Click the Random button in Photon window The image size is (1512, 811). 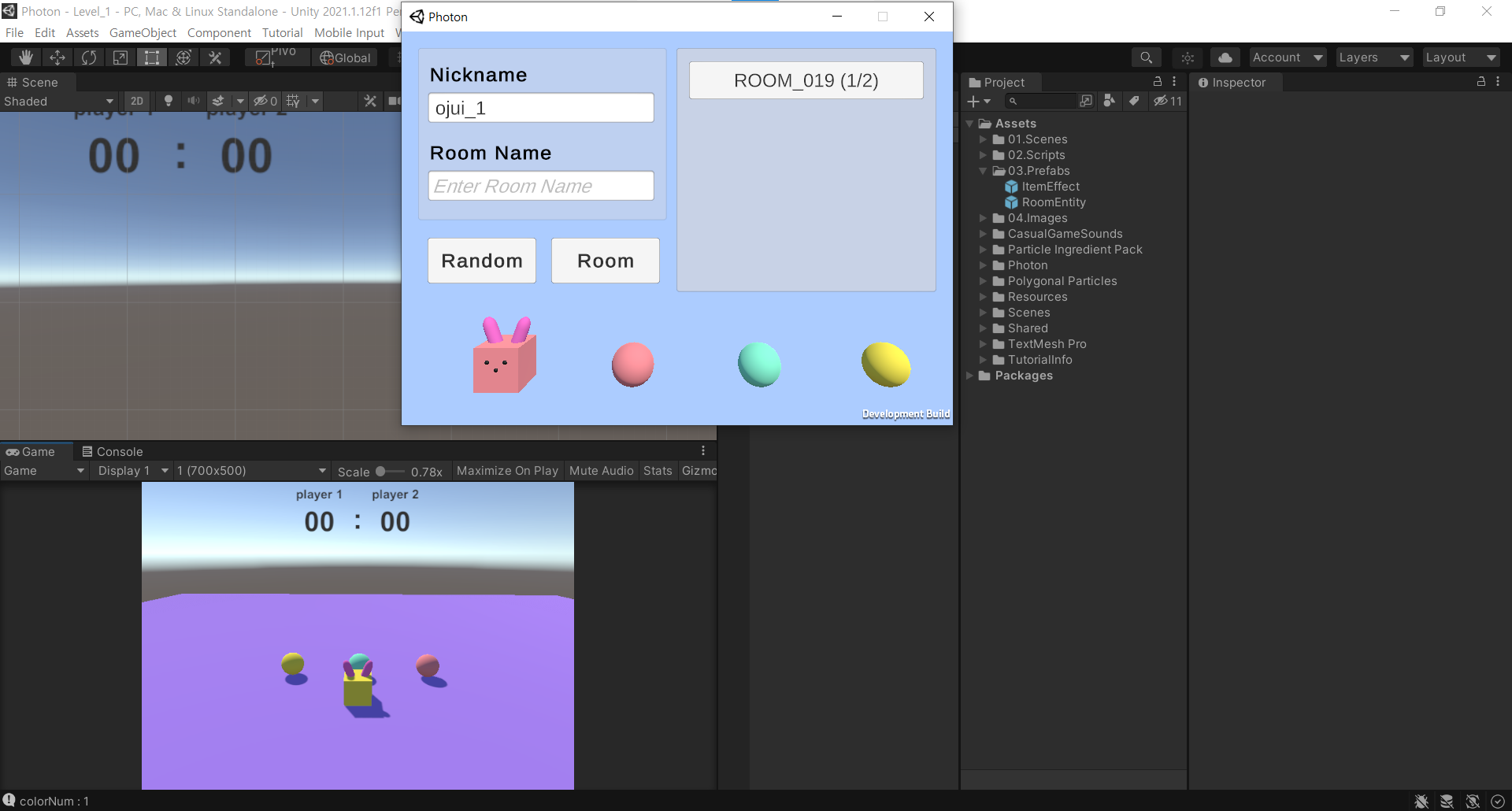tap(482, 261)
